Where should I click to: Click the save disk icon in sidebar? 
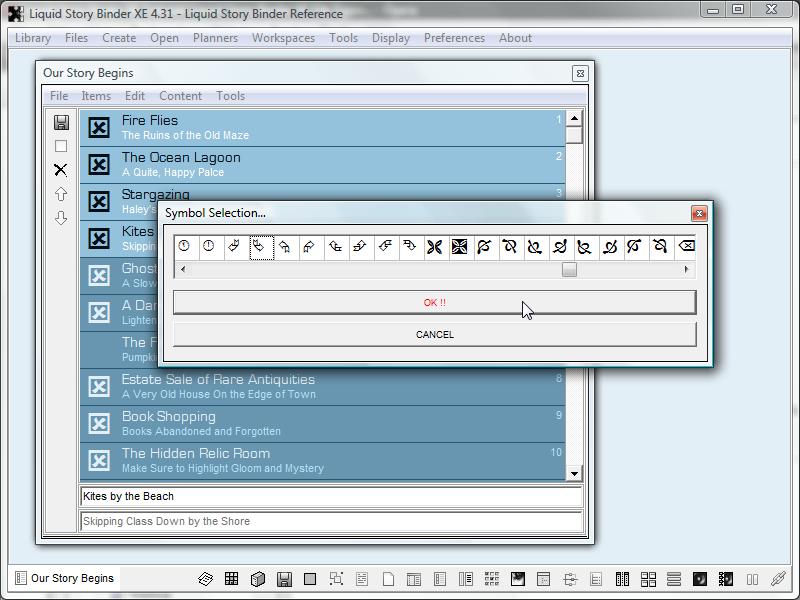(61, 122)
